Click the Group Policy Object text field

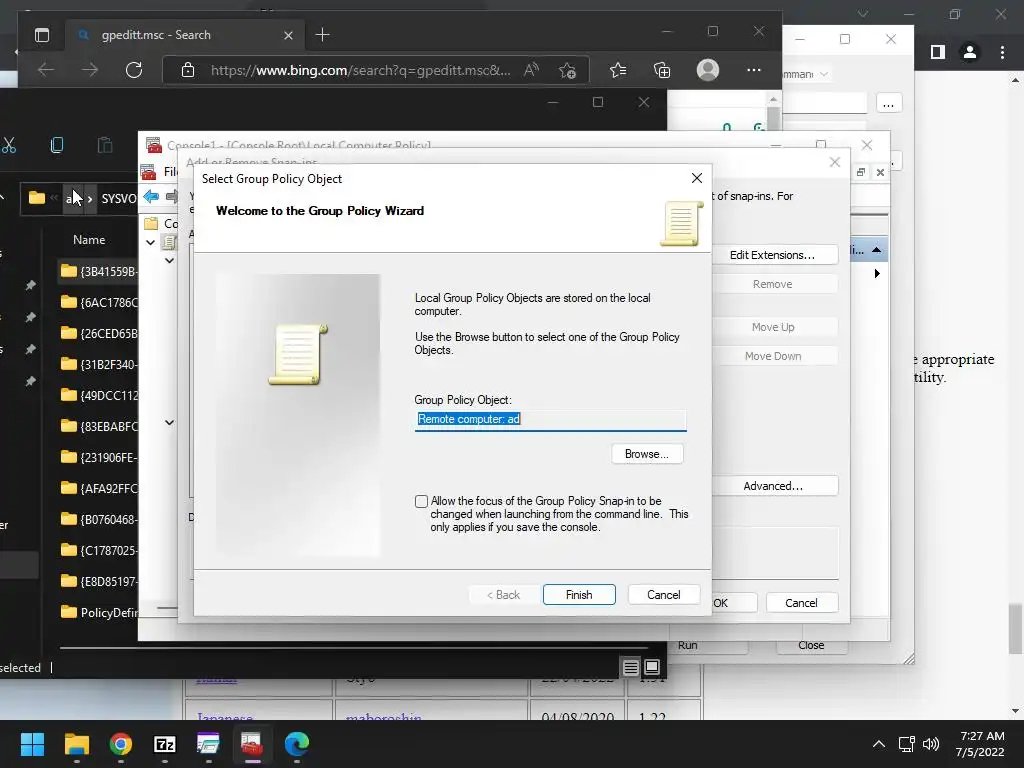[551, 419]
